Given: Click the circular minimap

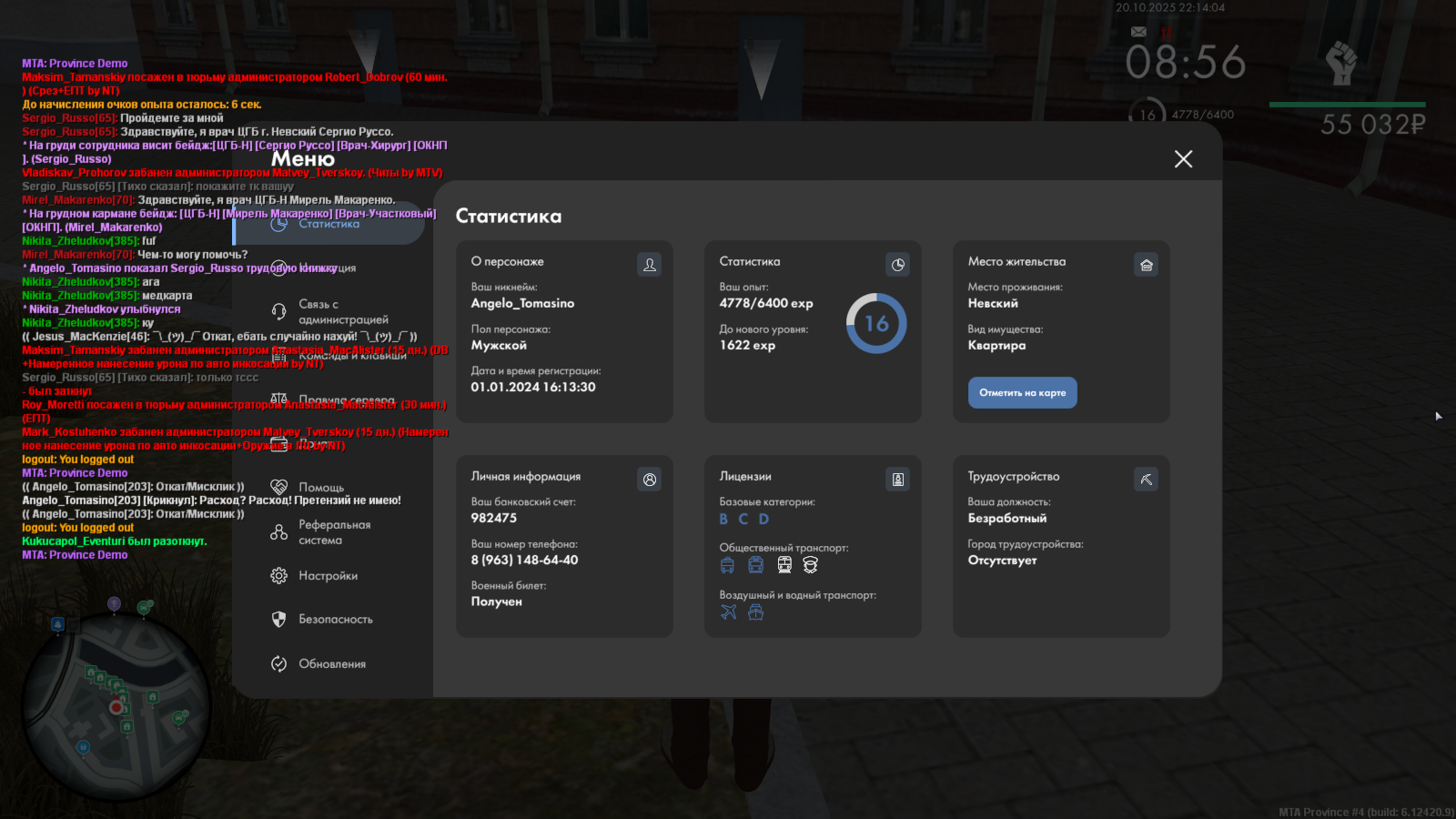Looking at the screenshot, I should [116, 707].
